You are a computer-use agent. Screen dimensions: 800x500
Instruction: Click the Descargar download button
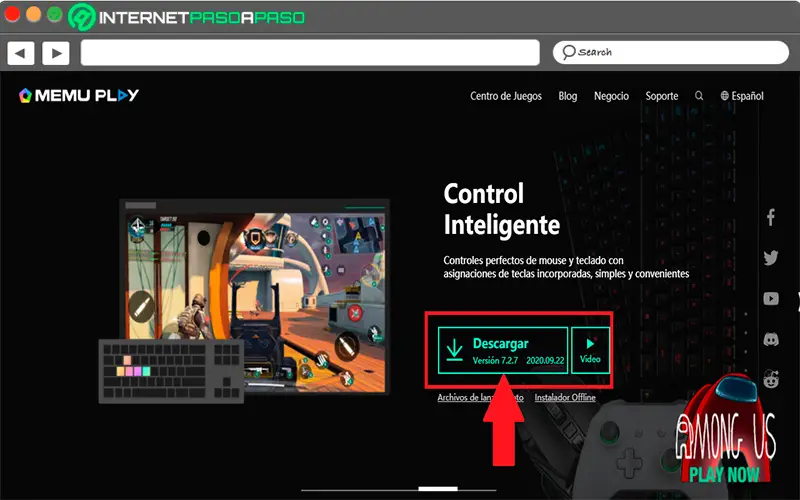tap(503, 351)
